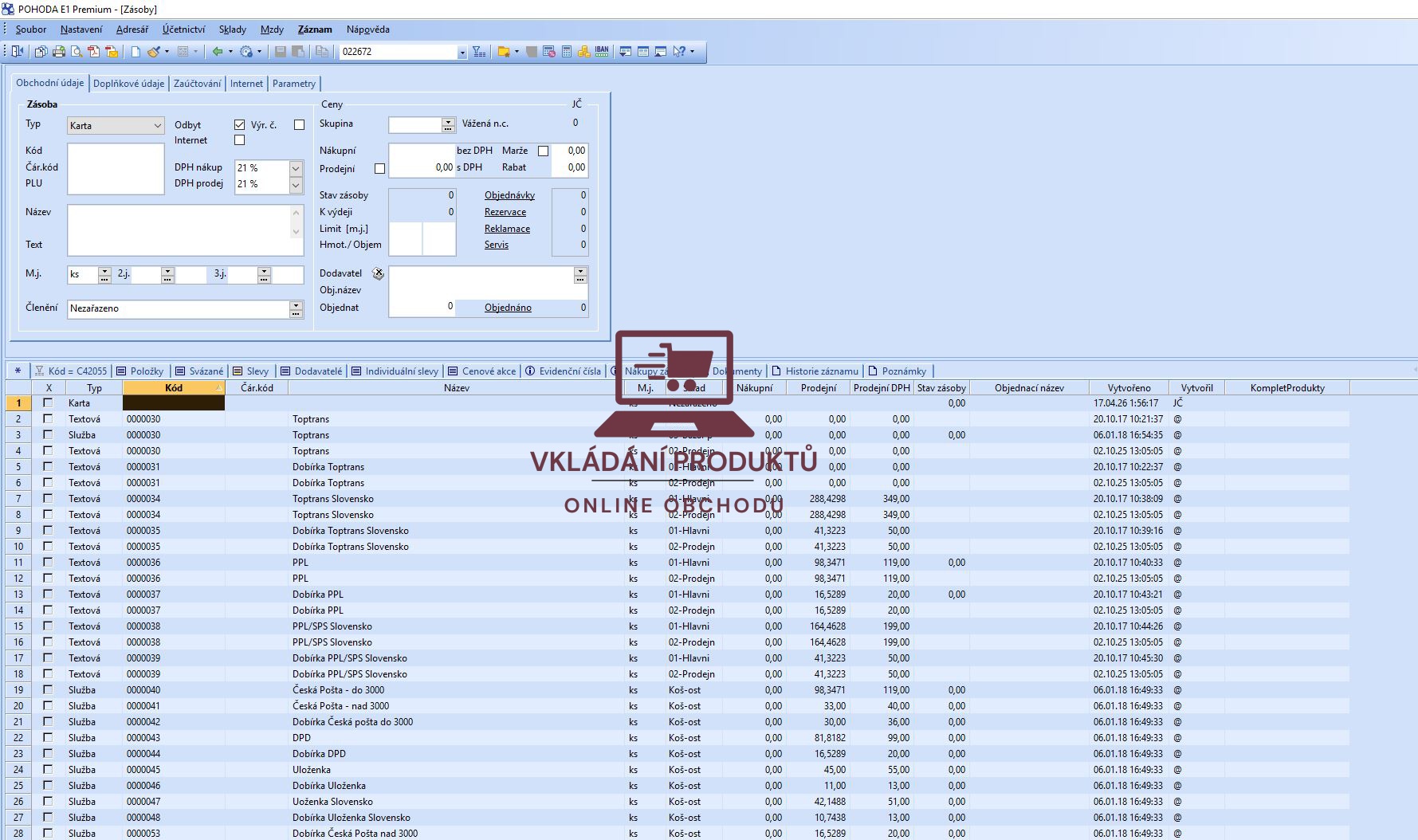
Task: Open the Servis link
Action: coord(497,245)
